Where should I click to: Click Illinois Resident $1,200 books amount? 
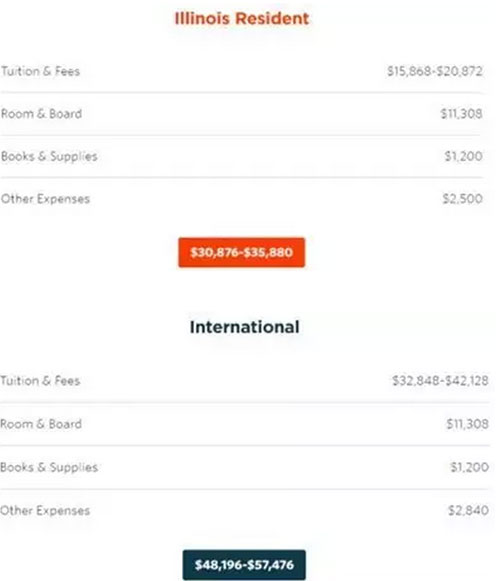click(463, 156)
